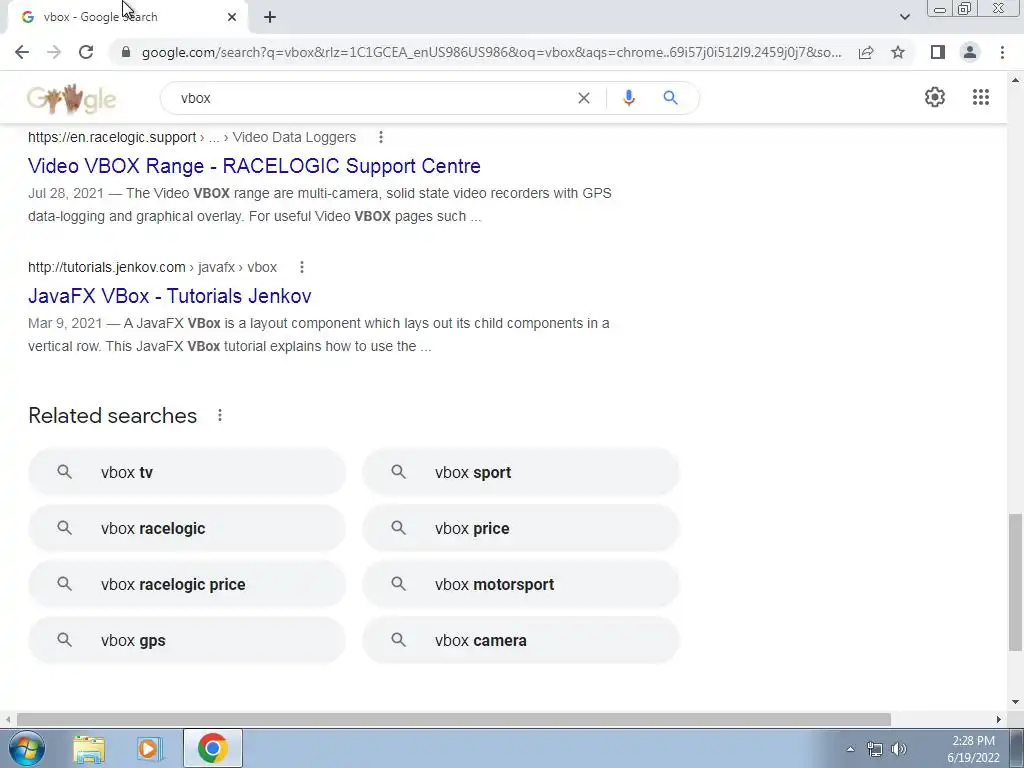Click into the vbox search box
The image size is (1024, 768).
[372, 98]
